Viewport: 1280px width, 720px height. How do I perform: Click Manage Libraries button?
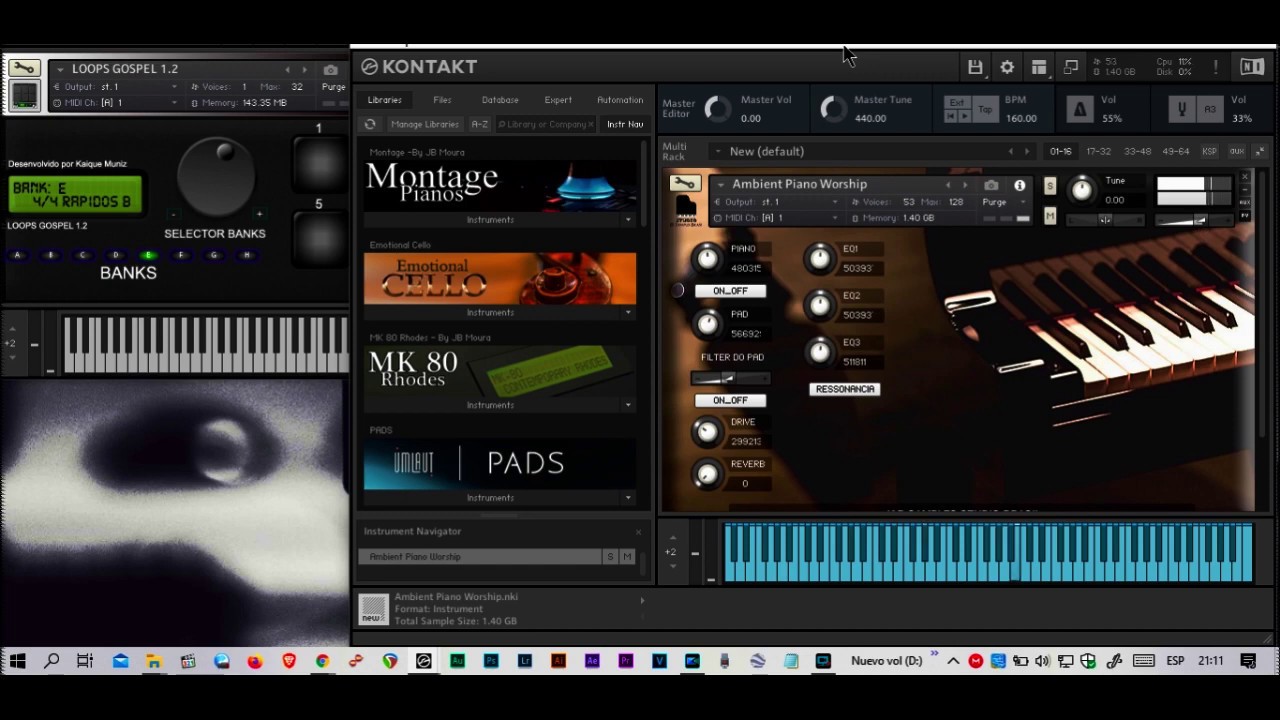tap(425, 124)
